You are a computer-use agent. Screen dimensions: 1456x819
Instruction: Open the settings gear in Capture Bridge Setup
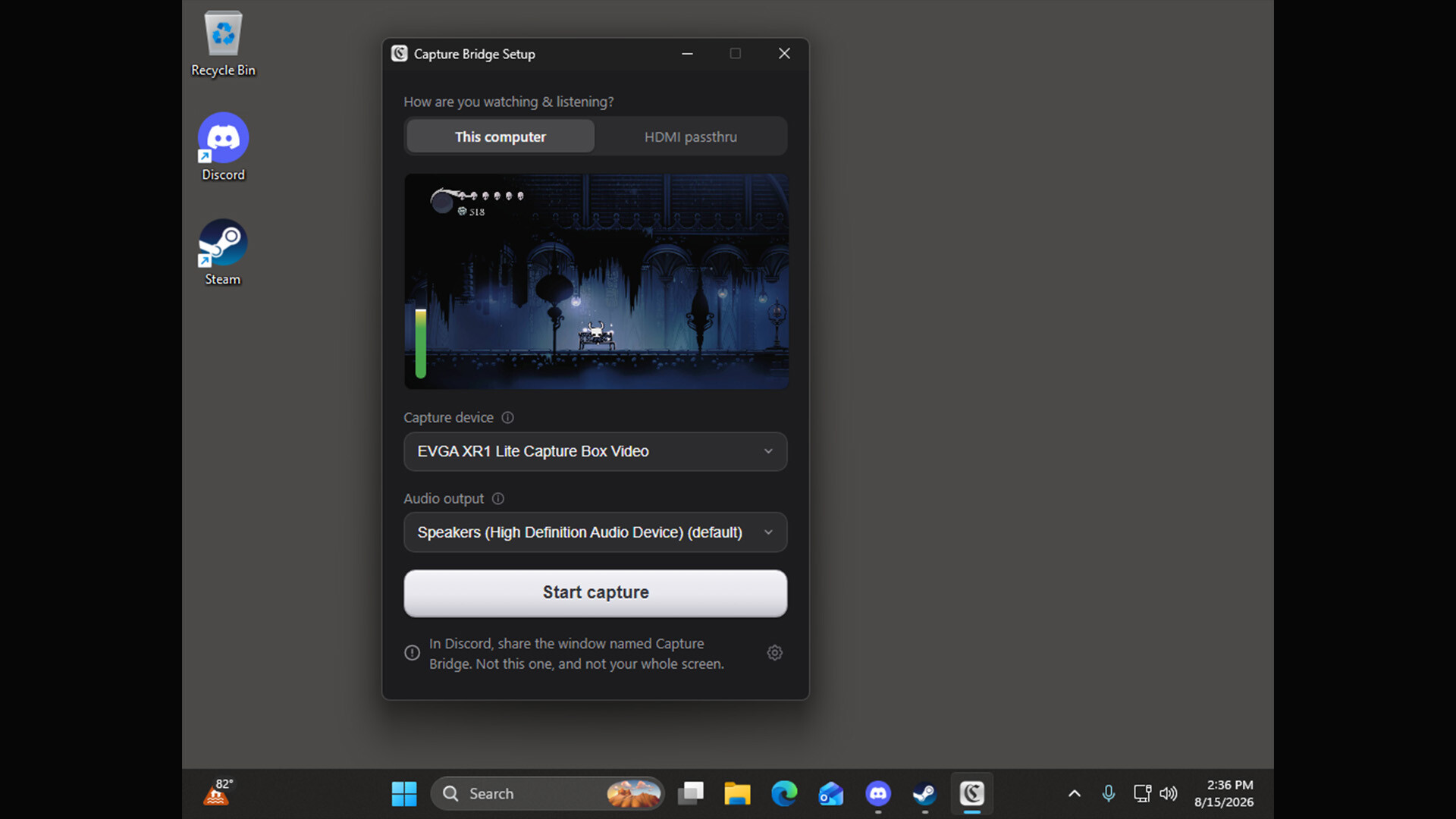tap(774, 653)
